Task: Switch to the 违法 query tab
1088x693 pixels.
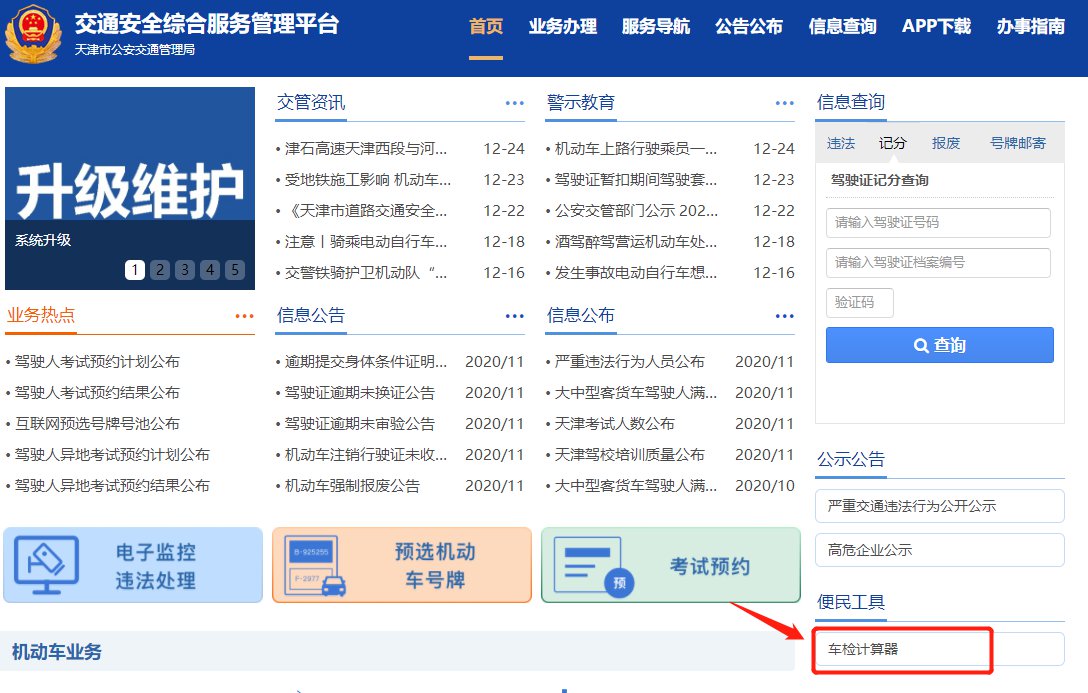Action: pos(841,143)
